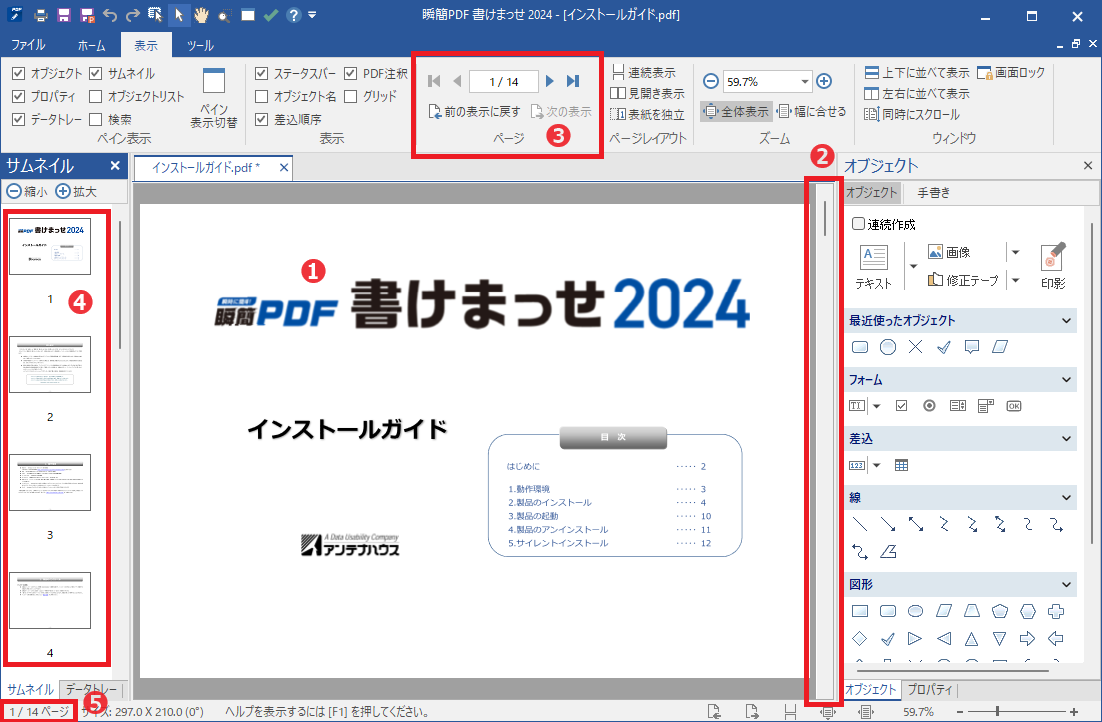Click 画面ロック button

click(x=1011, y=72)
